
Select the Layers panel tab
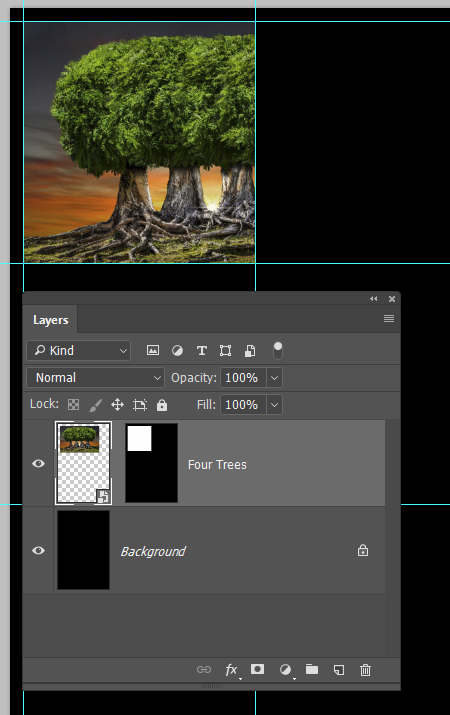tap(51, 320)
